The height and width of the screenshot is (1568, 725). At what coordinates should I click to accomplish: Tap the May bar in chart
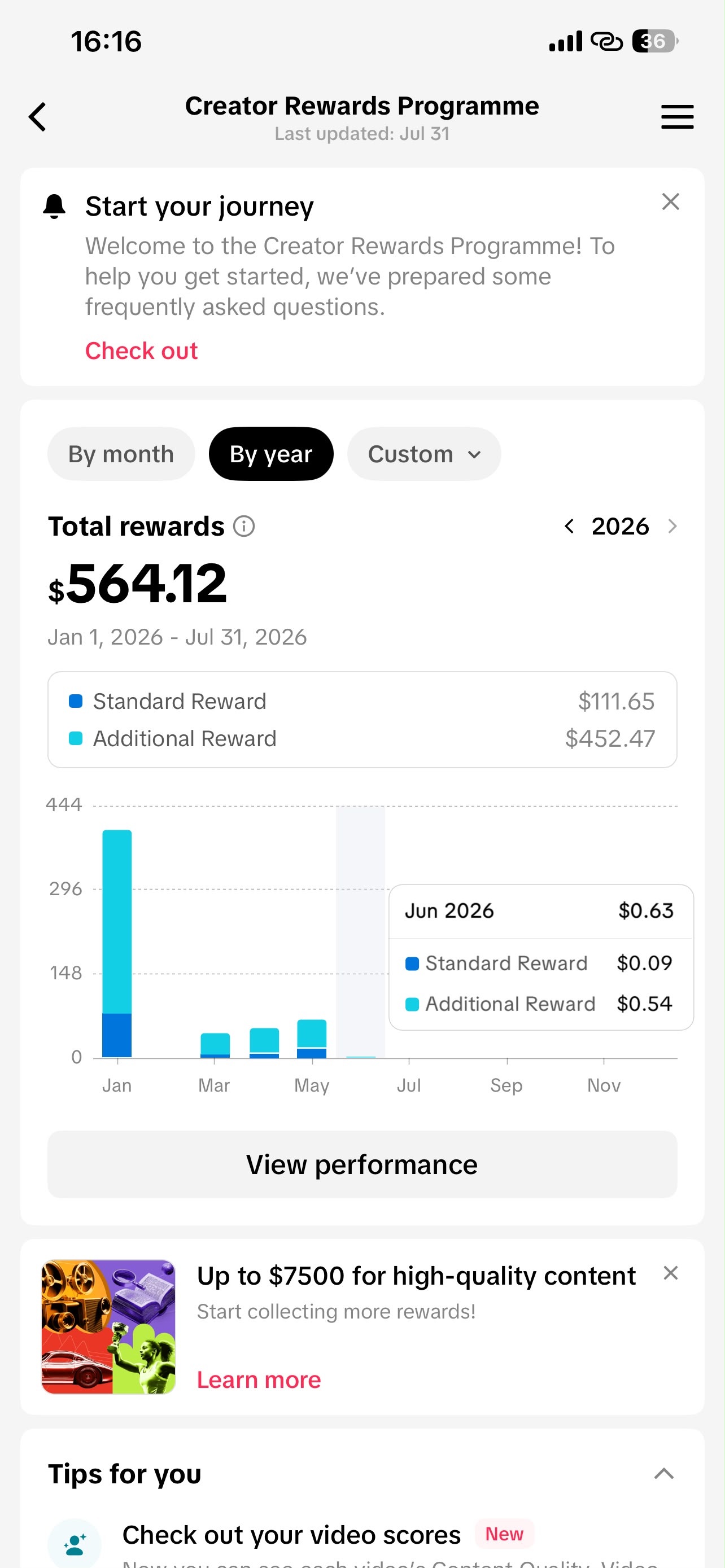pyautogui.click(x=312, y=1039)
